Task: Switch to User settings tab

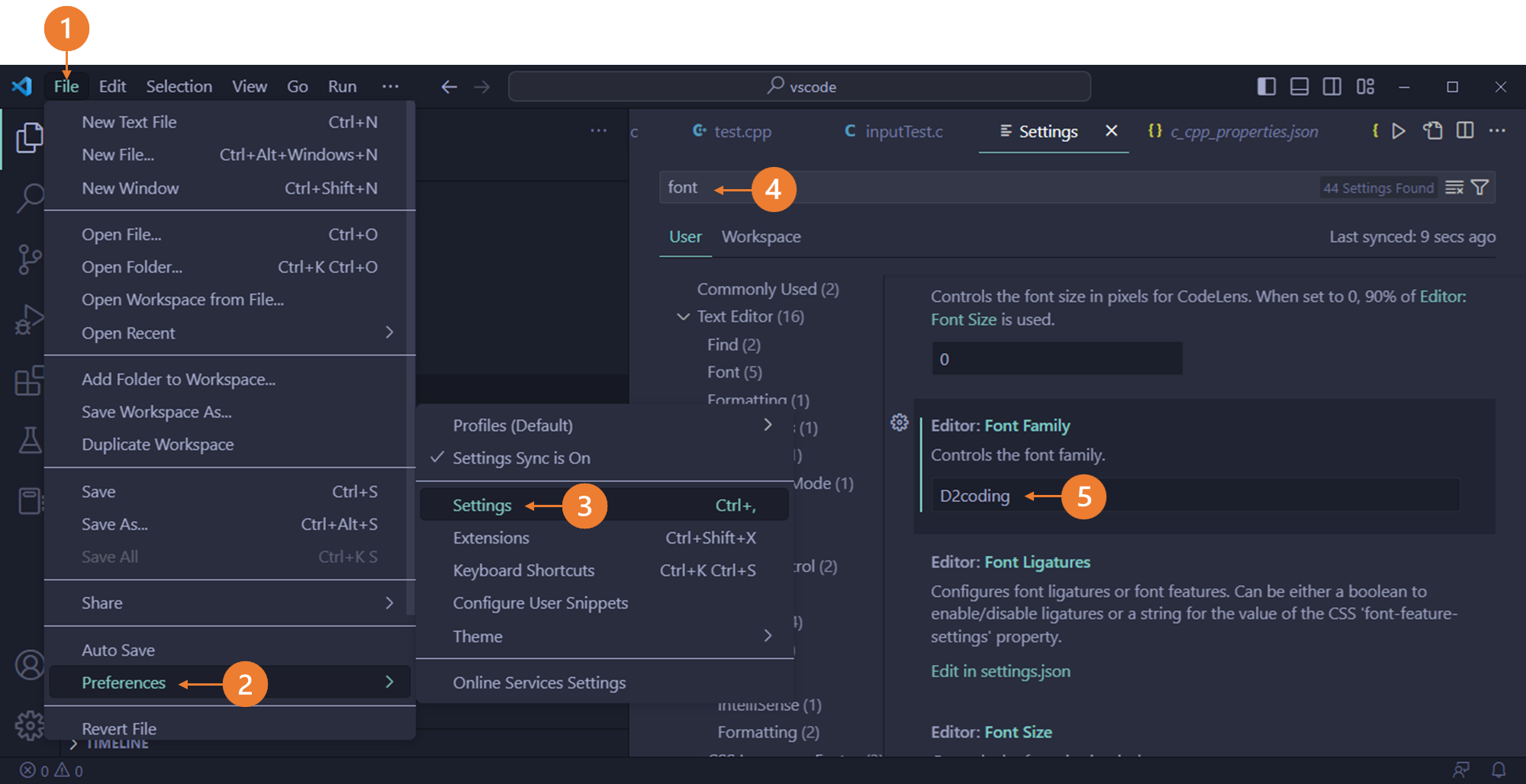Action: tap(685, 236)
